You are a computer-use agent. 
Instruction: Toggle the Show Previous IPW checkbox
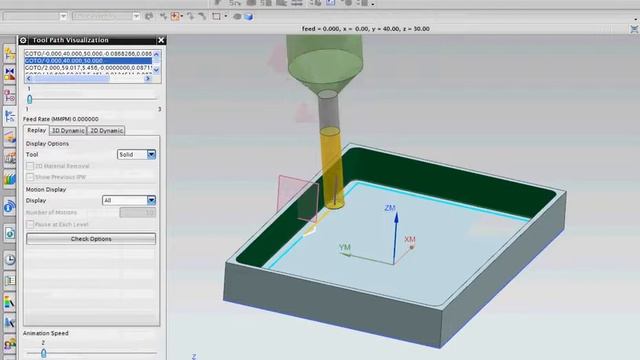pyautogui.click(x=30, y=177)
